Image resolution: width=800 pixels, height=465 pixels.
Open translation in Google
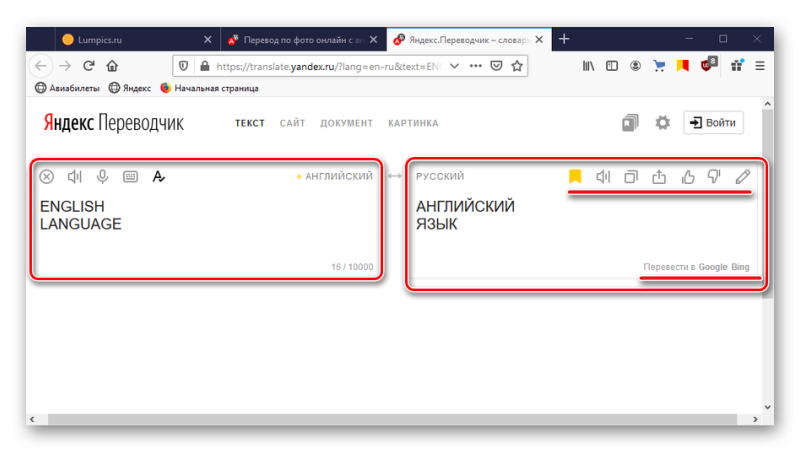tap(713, 267)
